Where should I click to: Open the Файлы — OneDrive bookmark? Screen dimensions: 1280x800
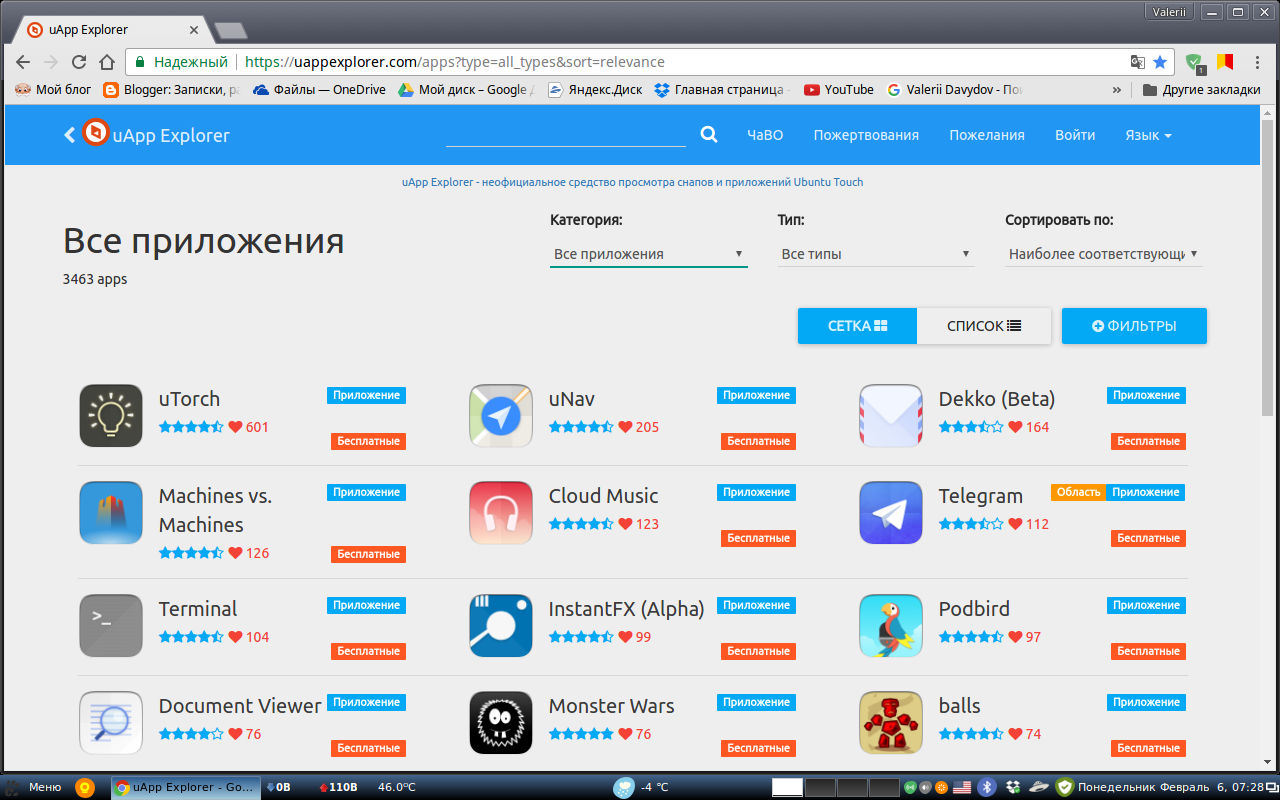(320, 89)
